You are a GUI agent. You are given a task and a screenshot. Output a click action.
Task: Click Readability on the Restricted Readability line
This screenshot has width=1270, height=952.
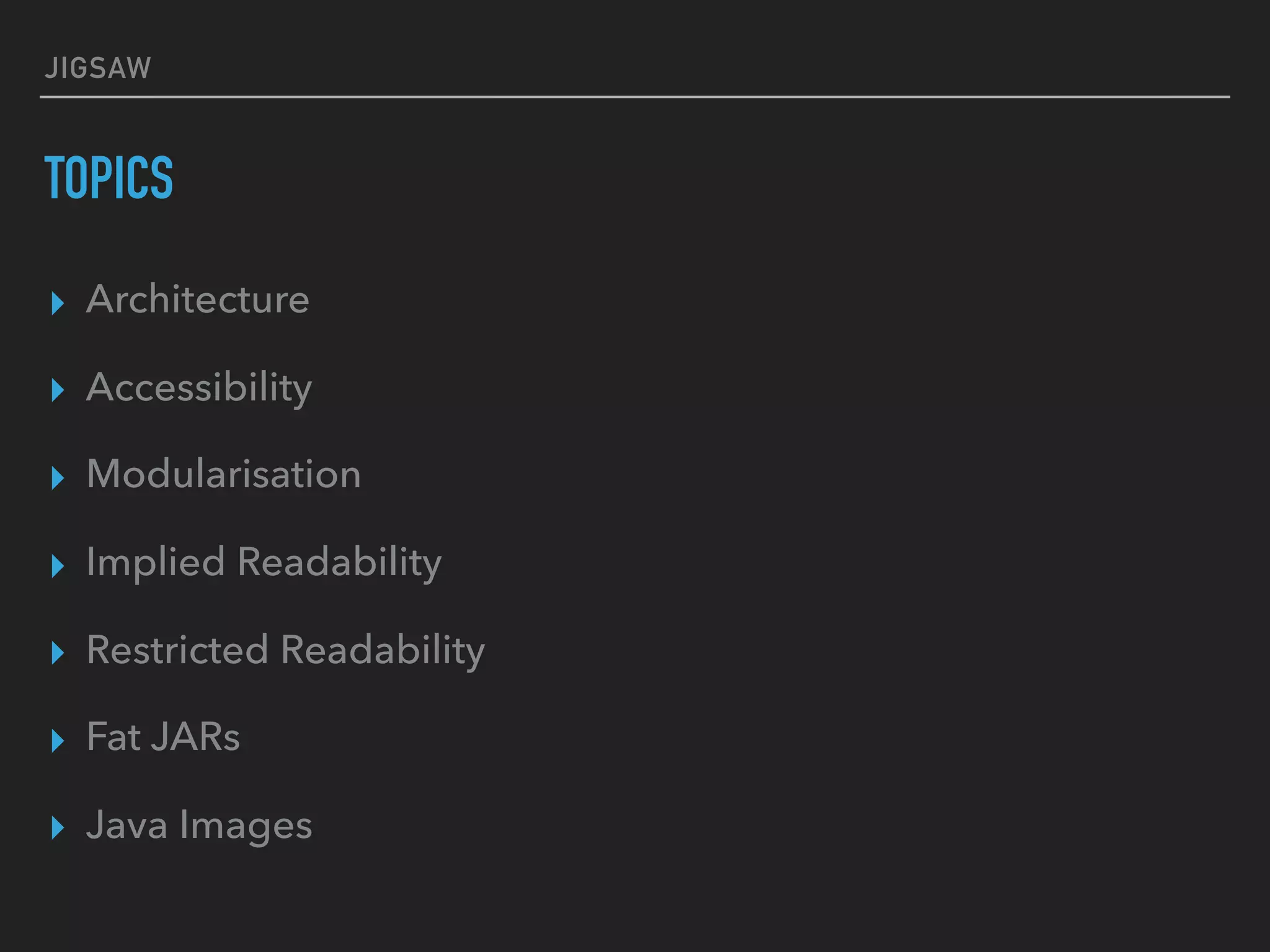(383, 650)
